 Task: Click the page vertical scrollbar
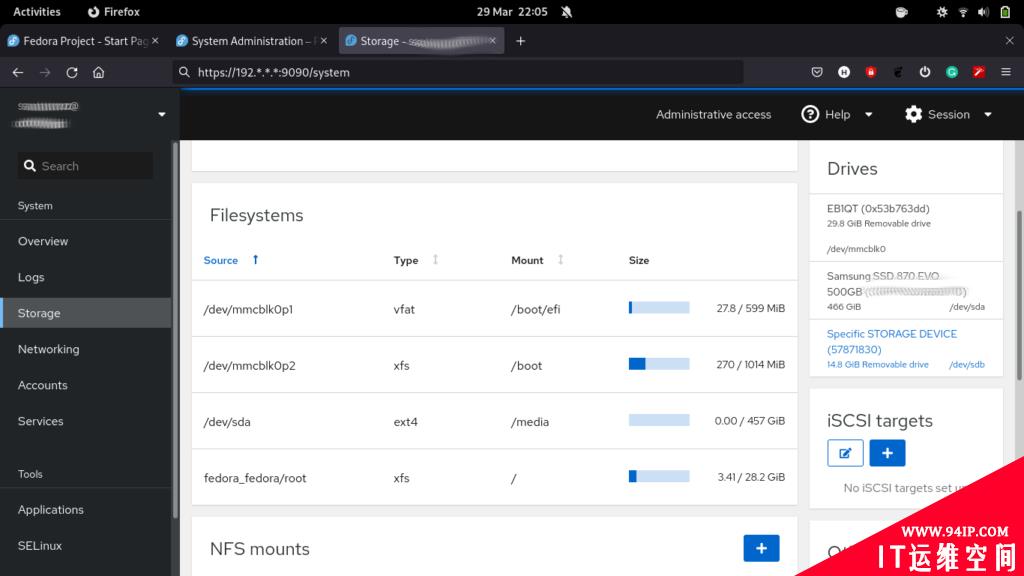[x=1019, y=295]
